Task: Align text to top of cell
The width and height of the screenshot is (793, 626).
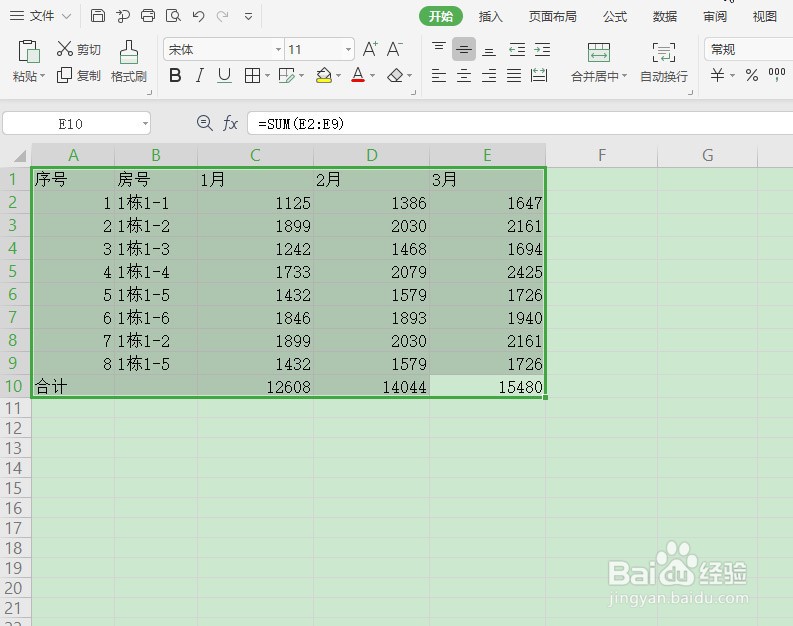Action: coord(438,49)
